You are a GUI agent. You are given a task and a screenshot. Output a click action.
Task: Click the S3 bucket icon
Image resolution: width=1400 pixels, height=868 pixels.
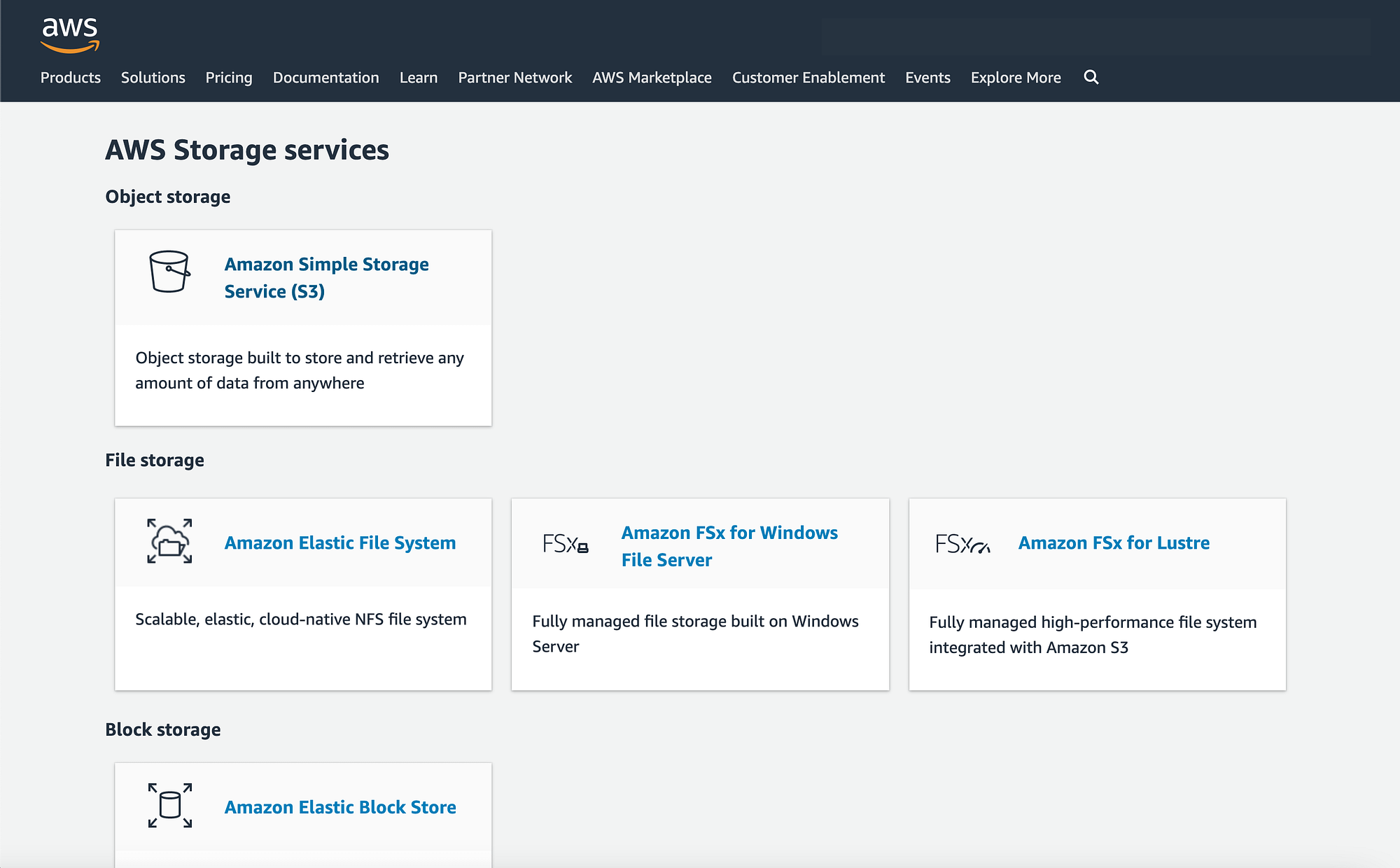tap(169, 271)
